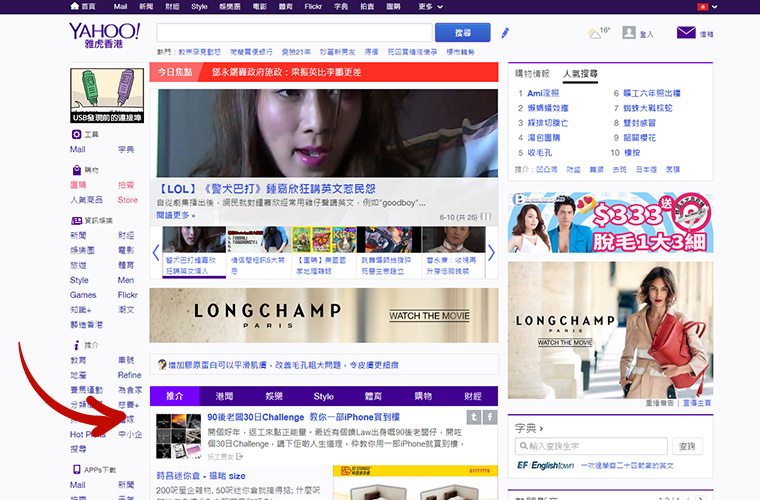This screenshot has height=500, width=760.
Task: Click the news and entertainment section icon
Action: tap(77, 220)
